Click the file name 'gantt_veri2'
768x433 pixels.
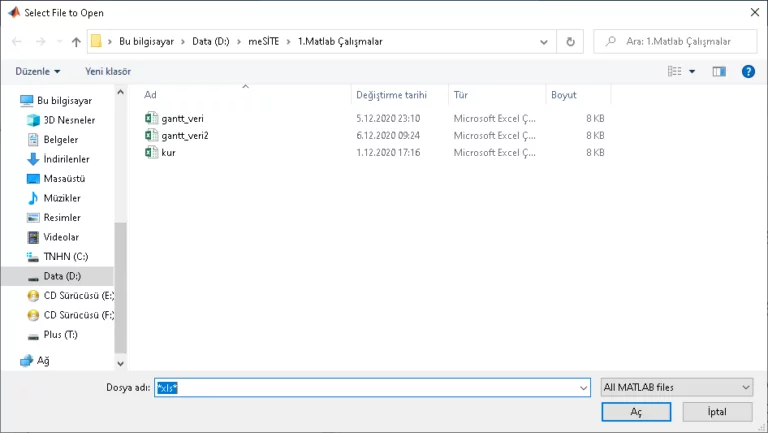pyautogui.click(x=185, y=136)
